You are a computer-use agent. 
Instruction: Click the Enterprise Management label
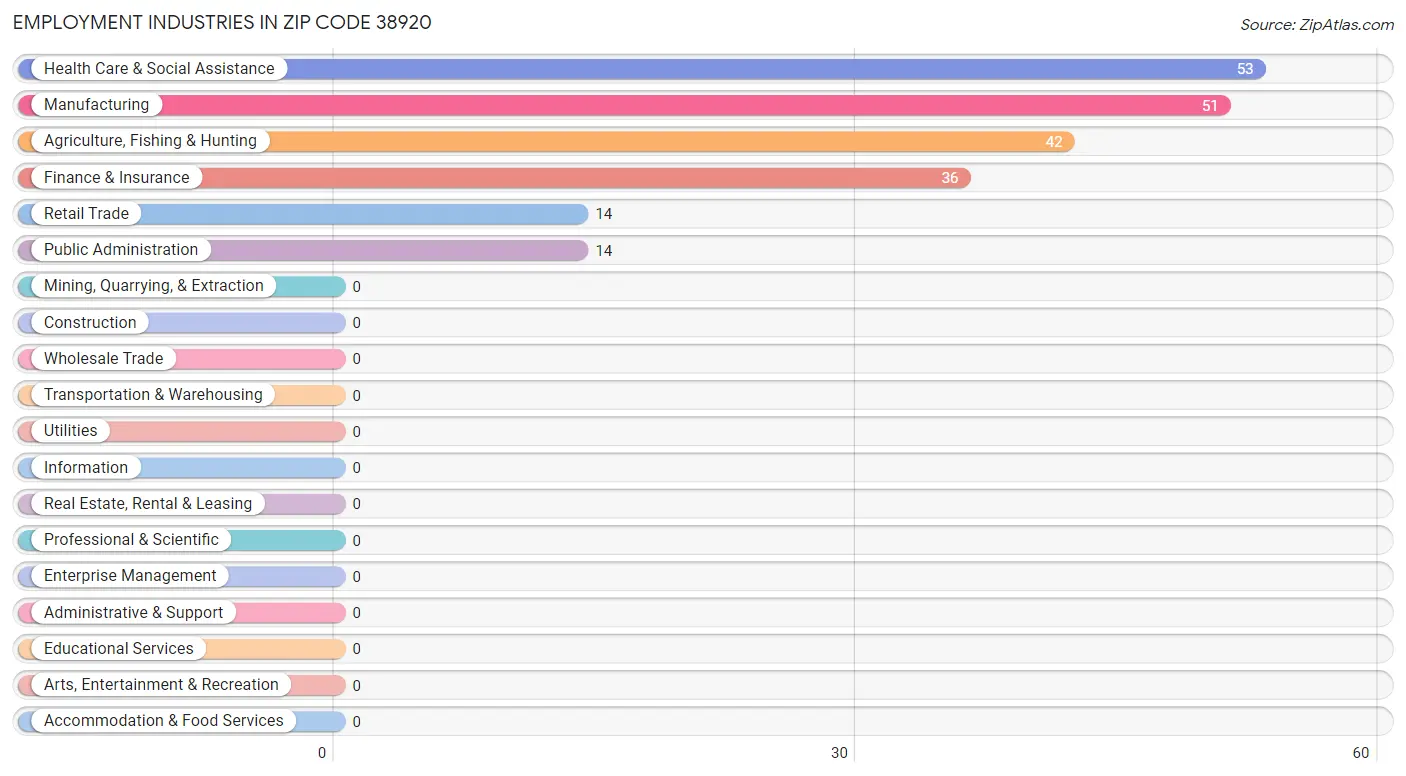(130, 576)
